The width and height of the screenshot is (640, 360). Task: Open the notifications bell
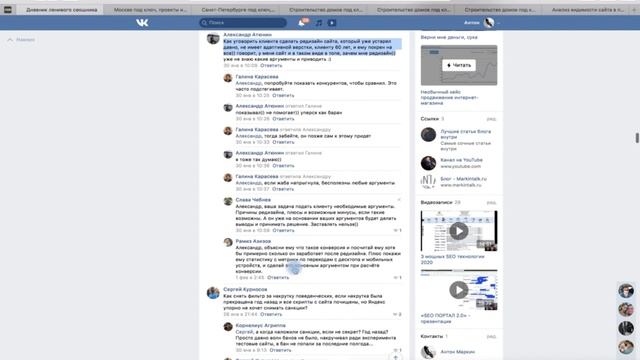click(x=302, y=23)
